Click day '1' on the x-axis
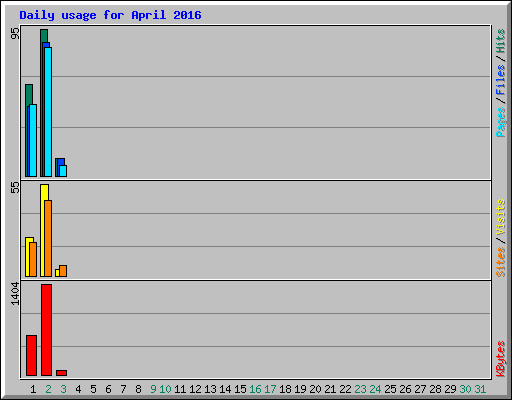The height and width of the screenshot is (400, 512). (x=33, y=389)
